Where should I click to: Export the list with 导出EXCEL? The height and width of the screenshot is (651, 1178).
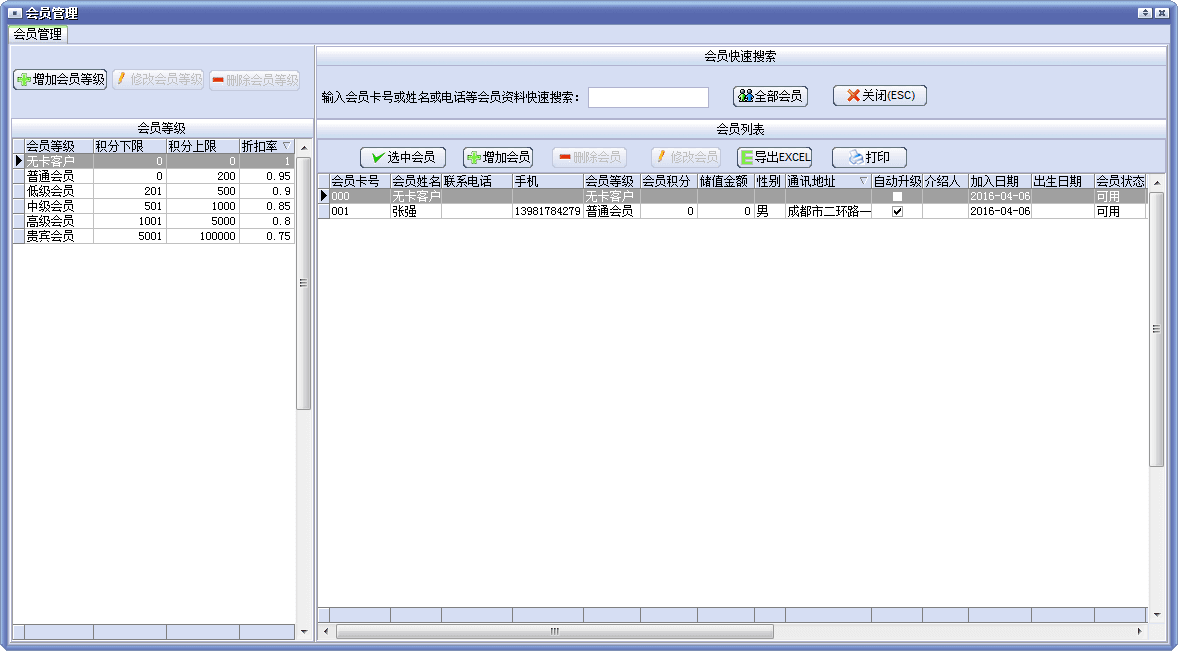[x=775, y=157]
